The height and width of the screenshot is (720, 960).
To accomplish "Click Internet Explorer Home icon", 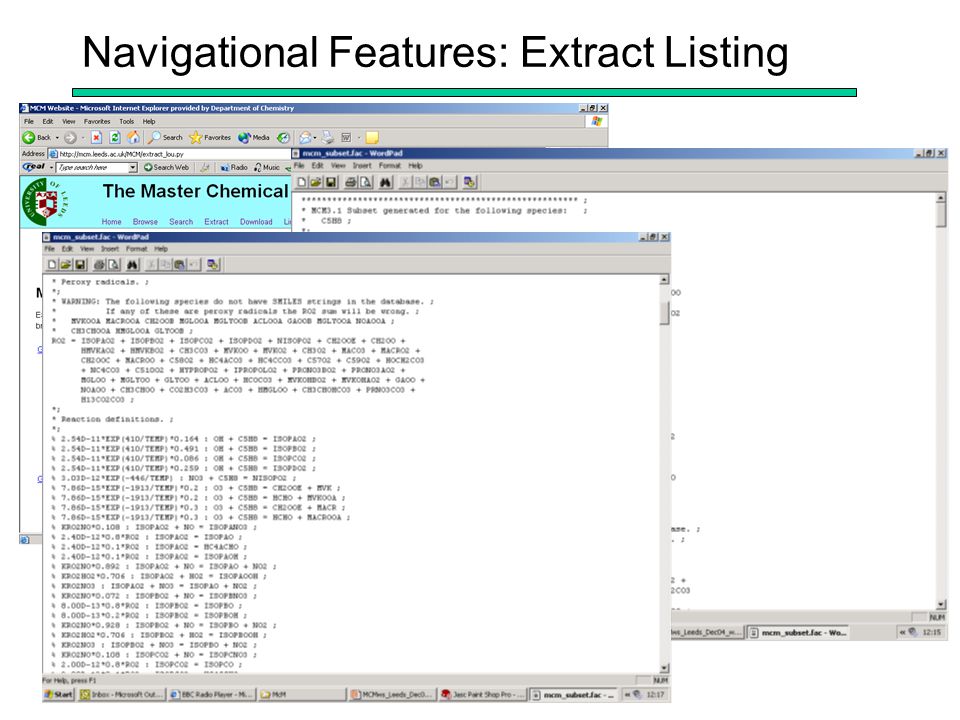I will point(133,138).
